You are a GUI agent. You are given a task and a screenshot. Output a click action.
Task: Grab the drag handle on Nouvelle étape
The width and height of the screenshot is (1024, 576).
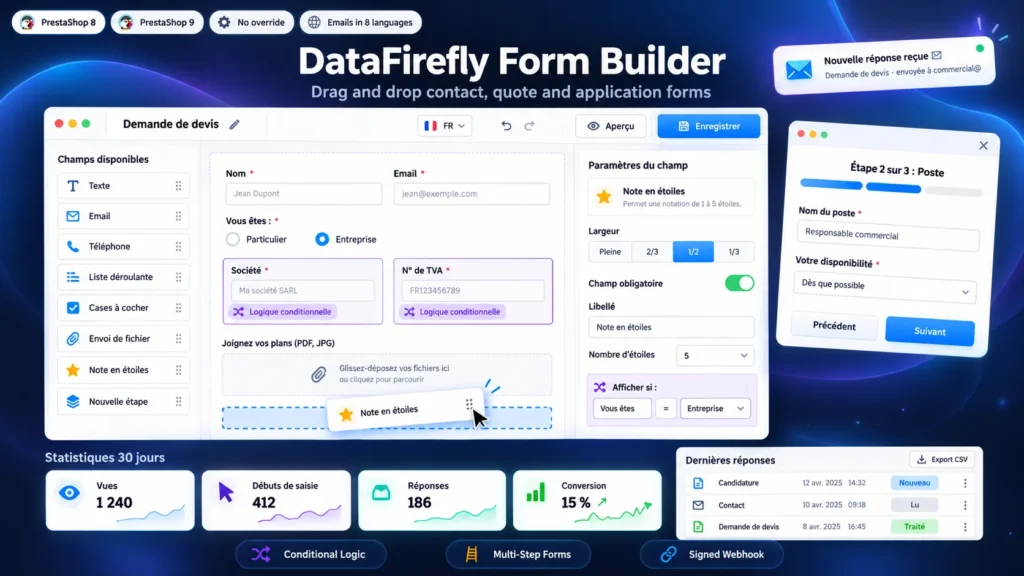pos(178,402)
